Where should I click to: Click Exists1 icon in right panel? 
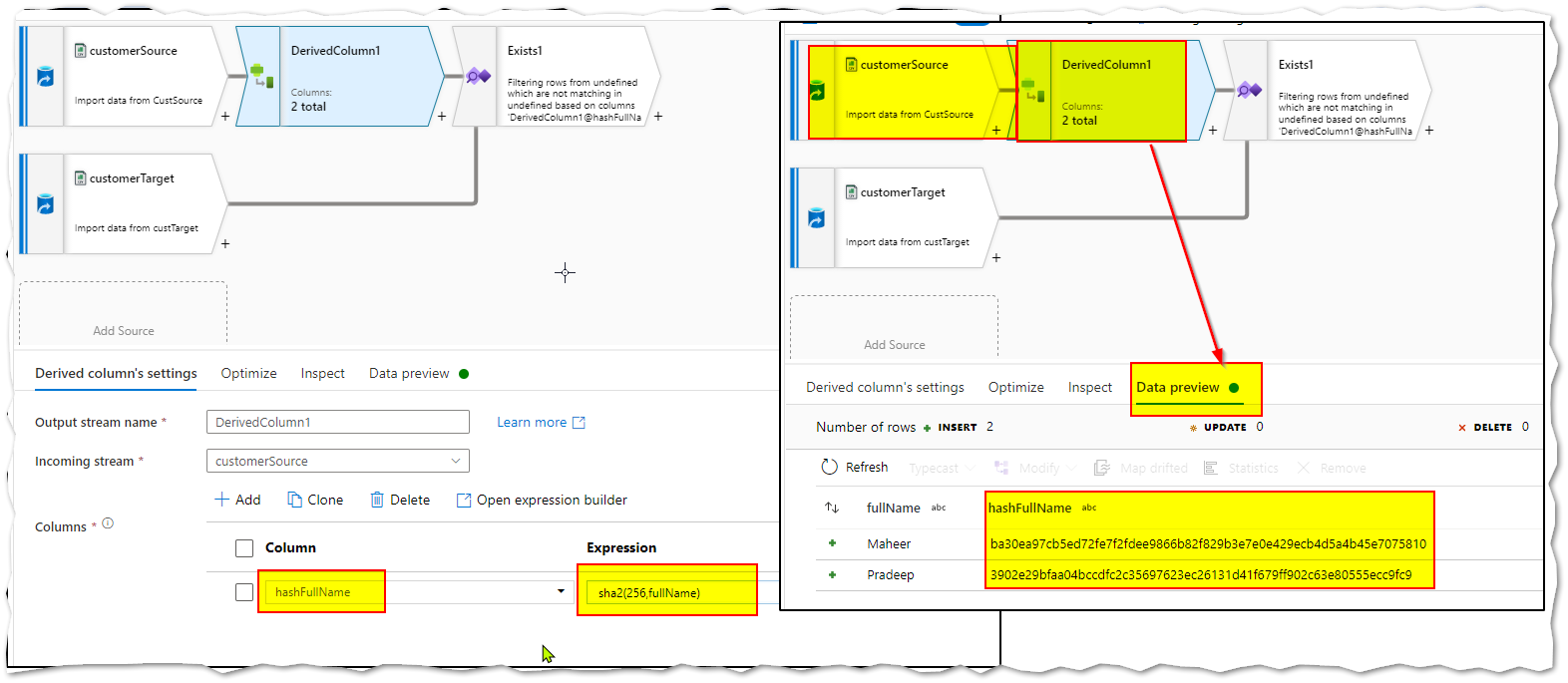point(1249,90)
